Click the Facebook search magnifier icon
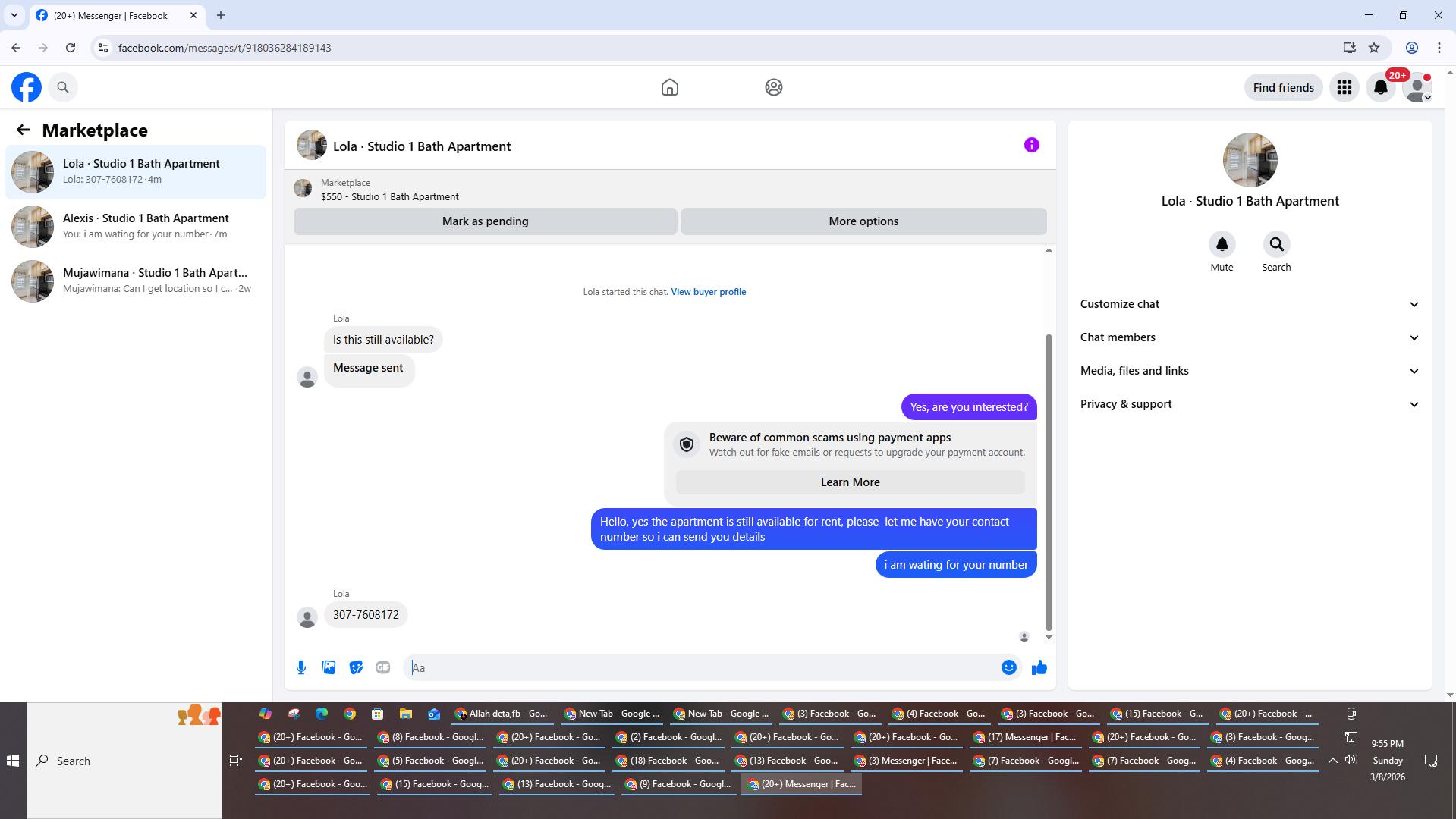Screen dimensions: 1456x819 click(63, 87)
